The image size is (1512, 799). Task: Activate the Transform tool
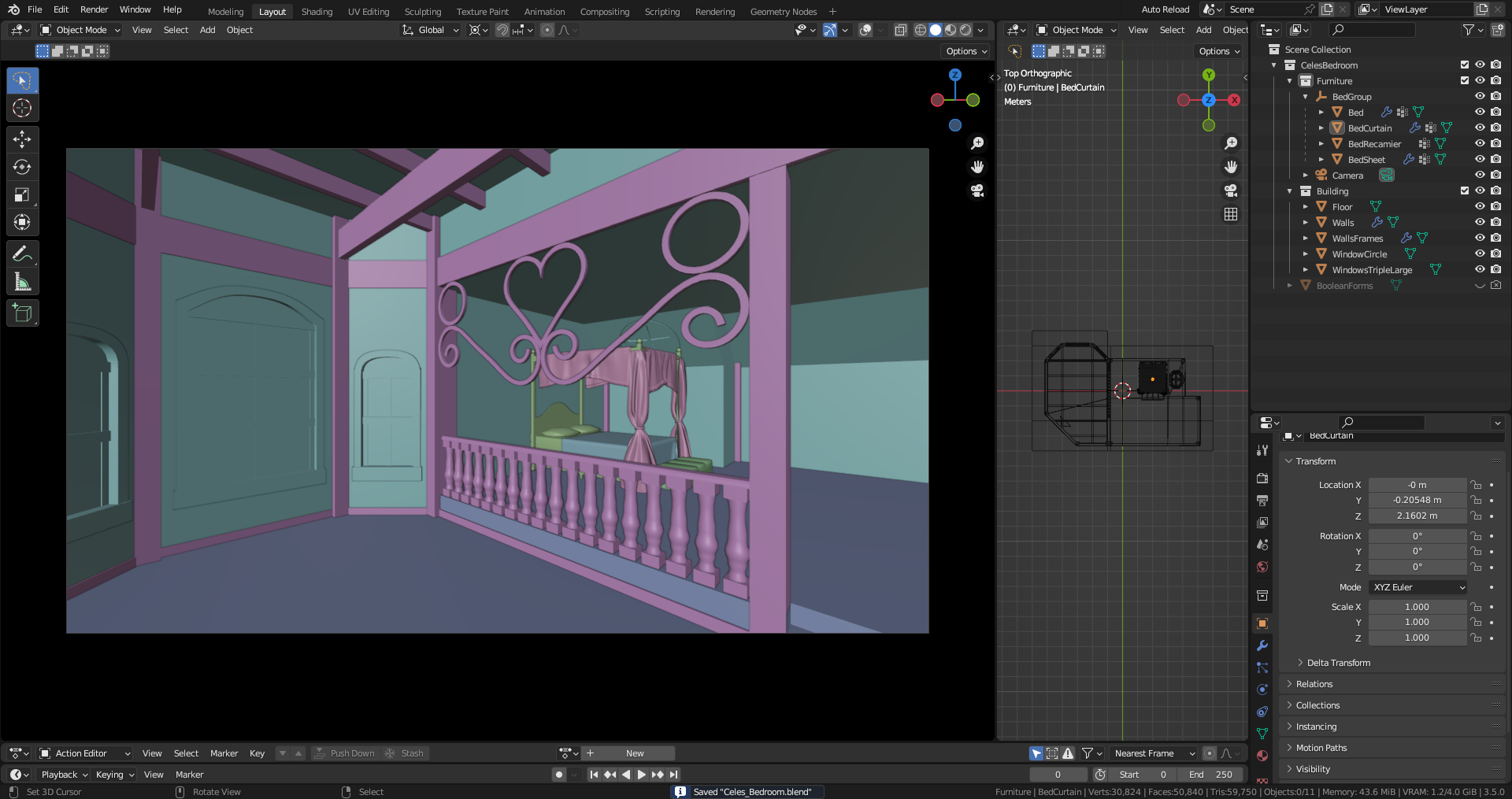(22, 222)
